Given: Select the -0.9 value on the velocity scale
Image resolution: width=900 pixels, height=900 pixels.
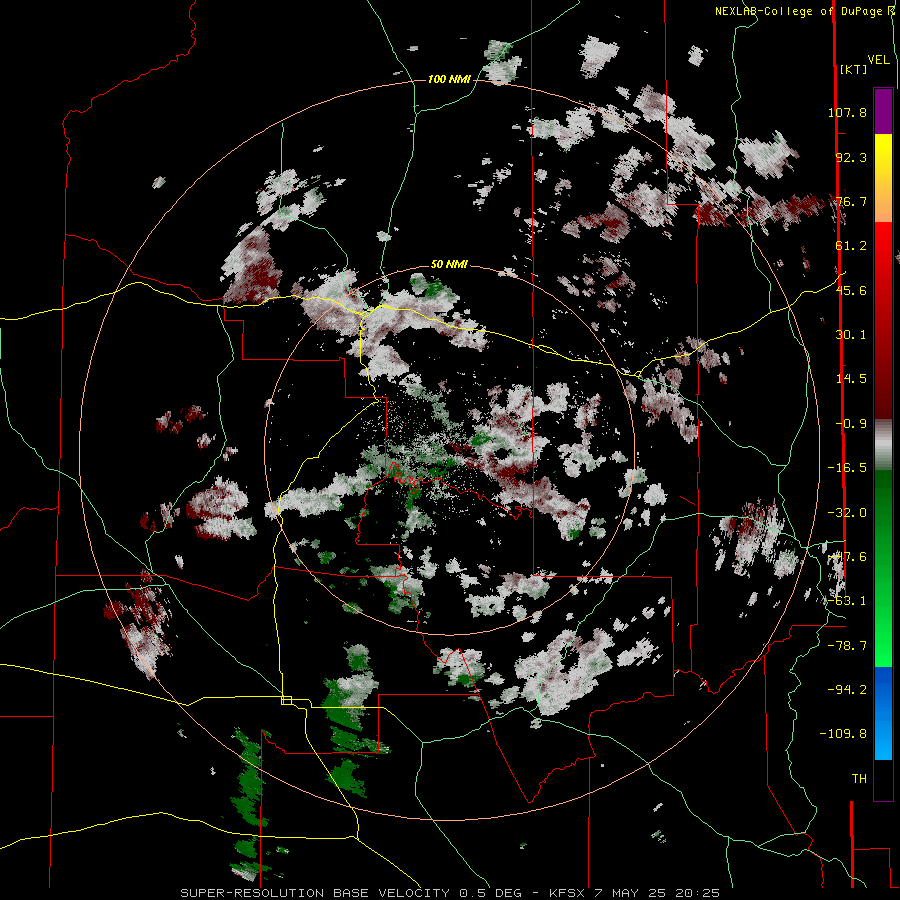Looking at the screenshot, I should [851, 424].
